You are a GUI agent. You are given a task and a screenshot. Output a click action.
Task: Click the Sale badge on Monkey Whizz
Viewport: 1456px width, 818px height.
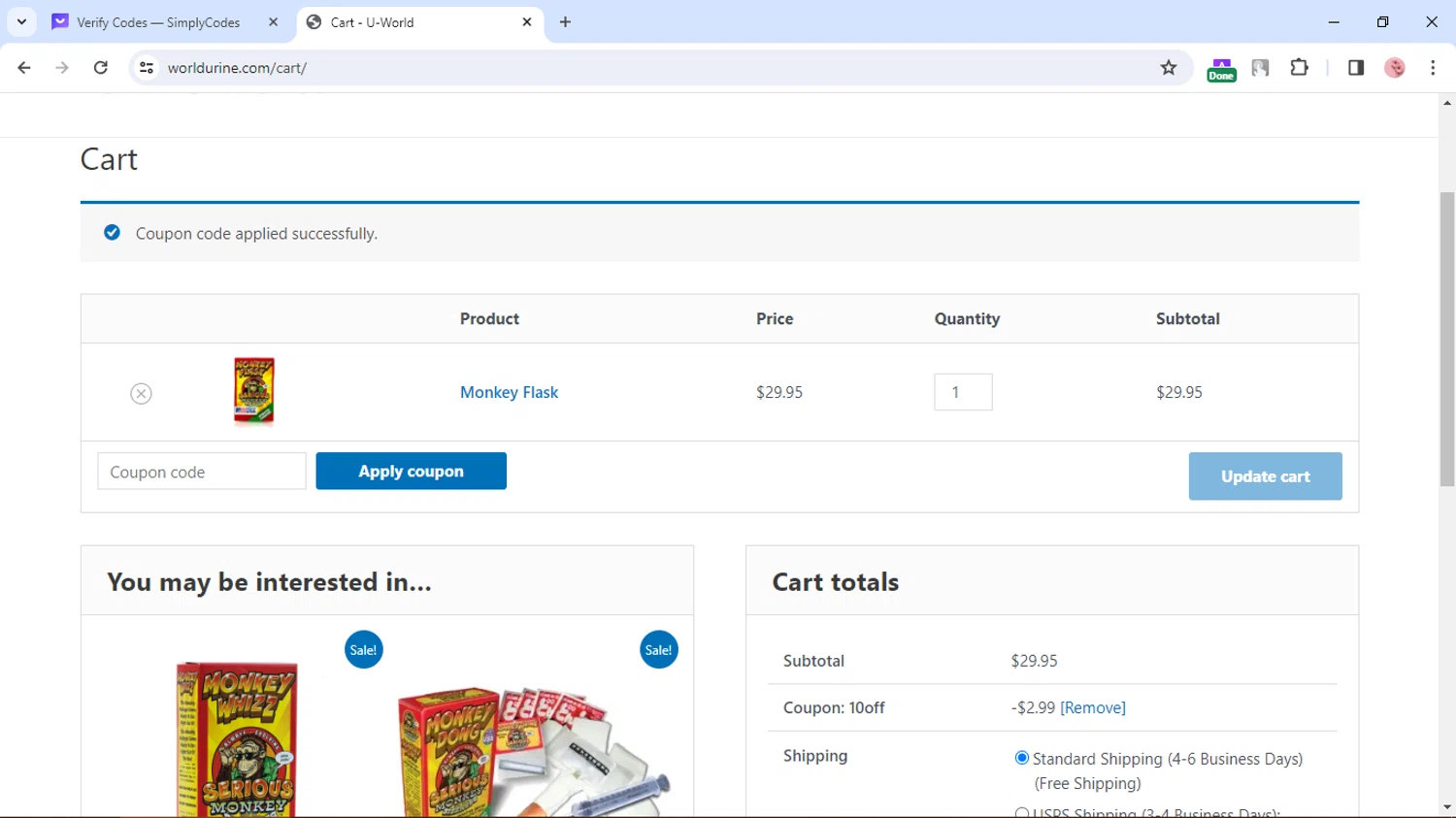coord(364,650)
